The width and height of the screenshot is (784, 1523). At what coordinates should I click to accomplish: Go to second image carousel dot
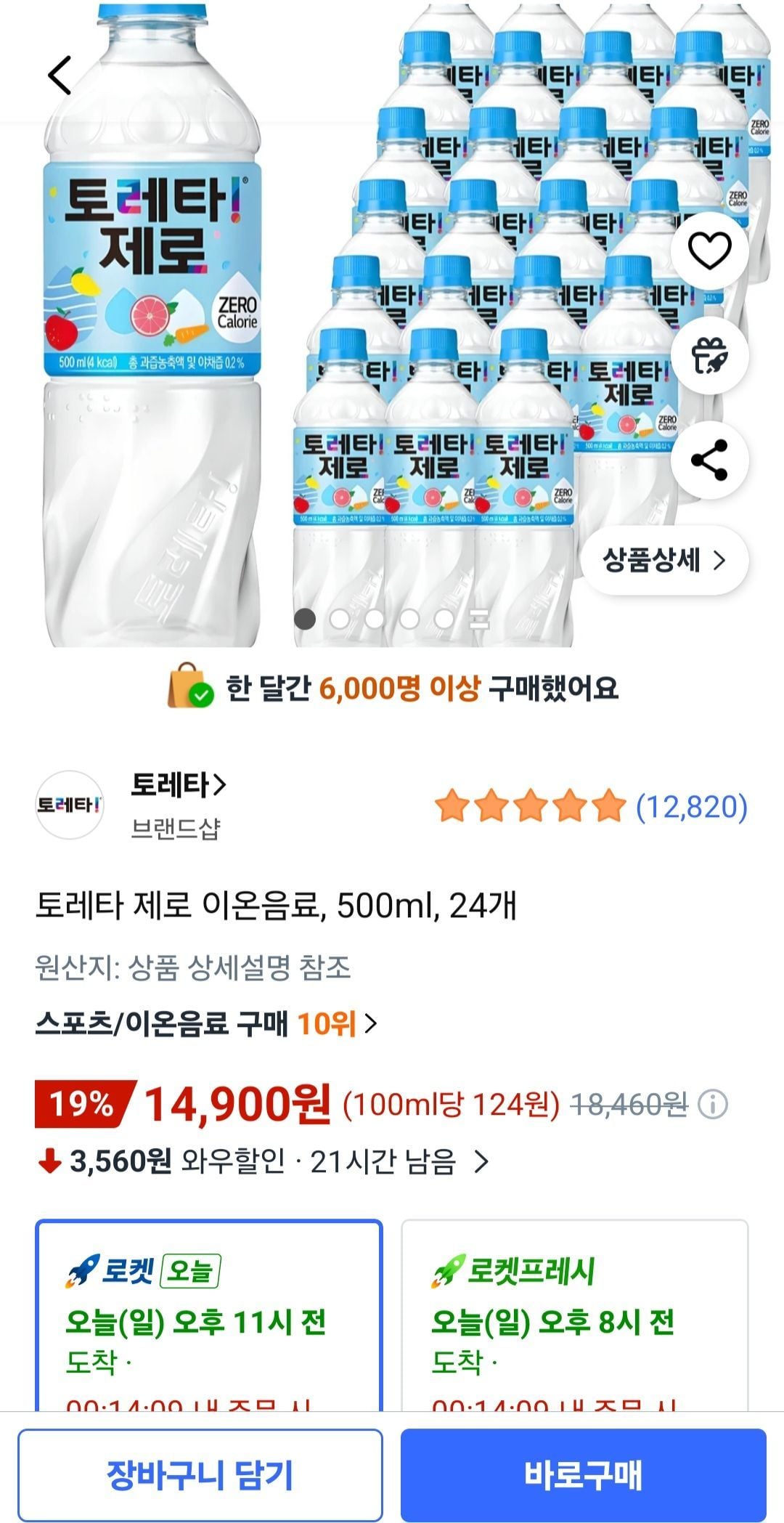coord(339,619)
